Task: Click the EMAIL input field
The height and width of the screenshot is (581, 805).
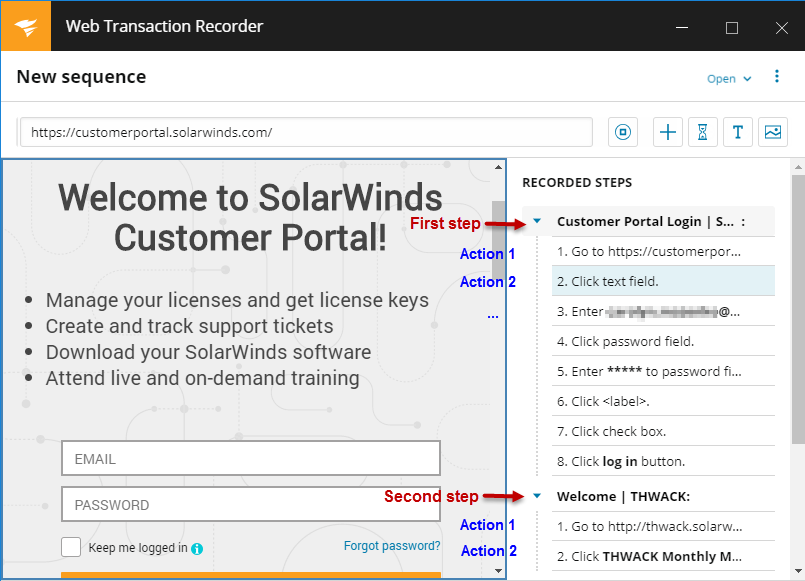Action: point(251,459)
